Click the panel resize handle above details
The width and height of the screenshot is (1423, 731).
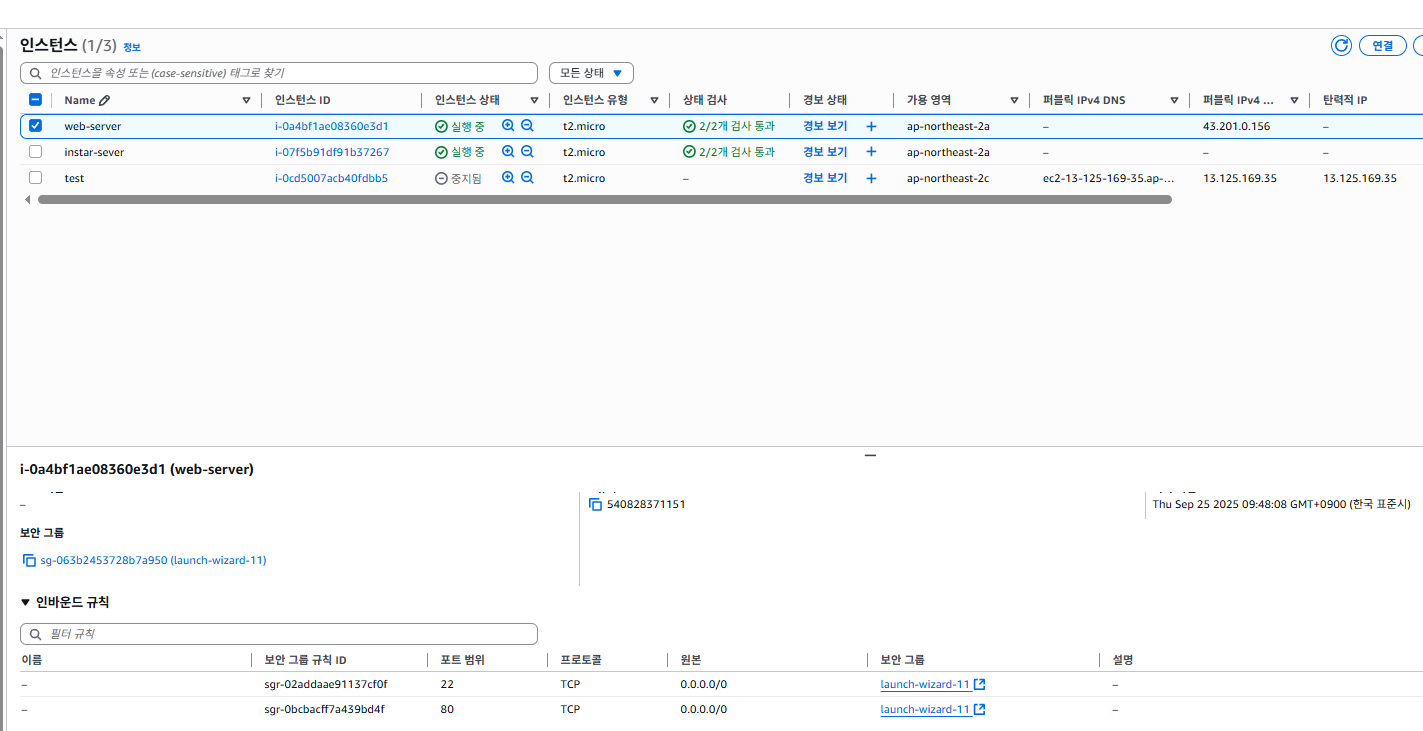(870, 455)
